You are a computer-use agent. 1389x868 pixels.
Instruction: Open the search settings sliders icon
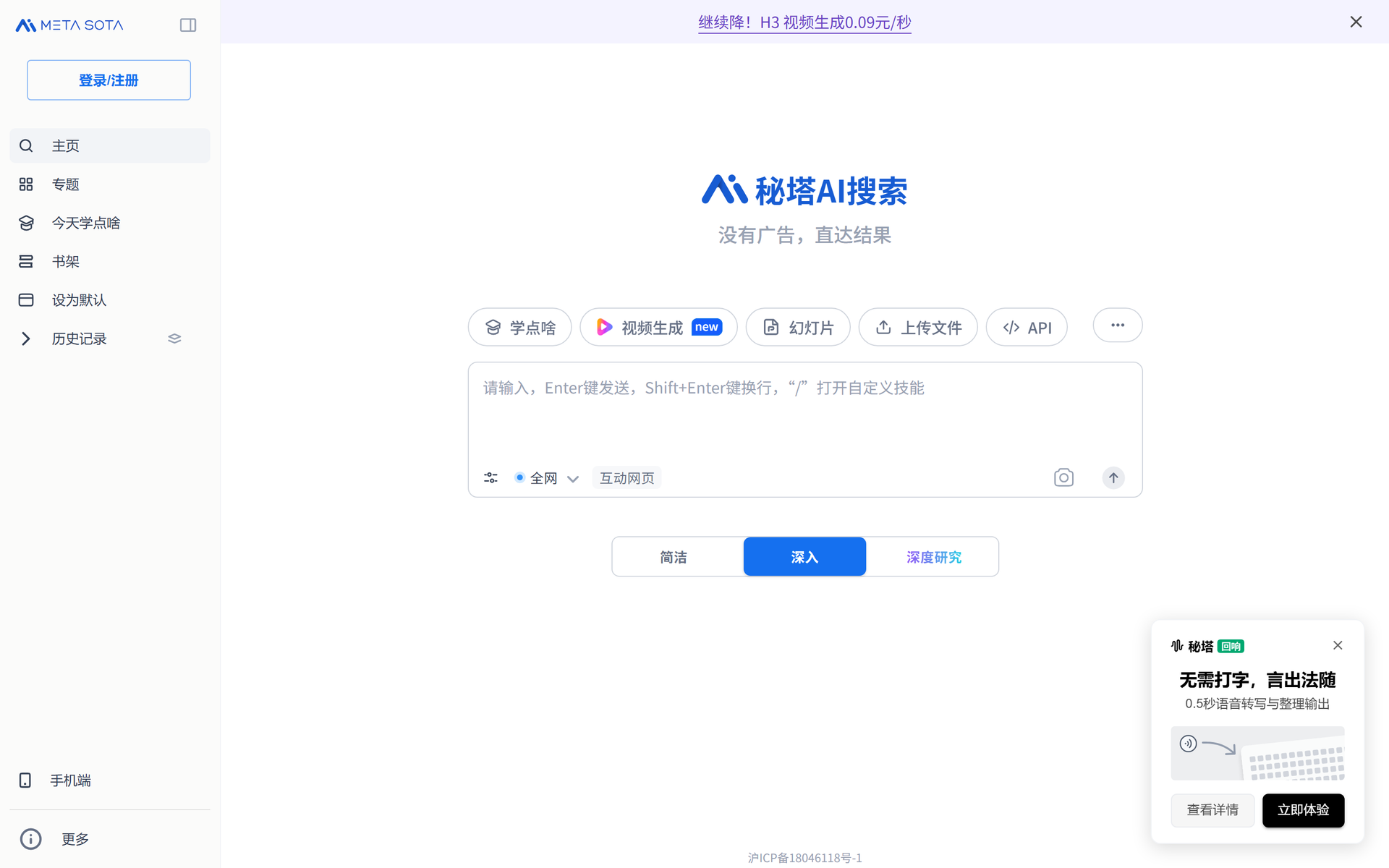coord(491,478)
